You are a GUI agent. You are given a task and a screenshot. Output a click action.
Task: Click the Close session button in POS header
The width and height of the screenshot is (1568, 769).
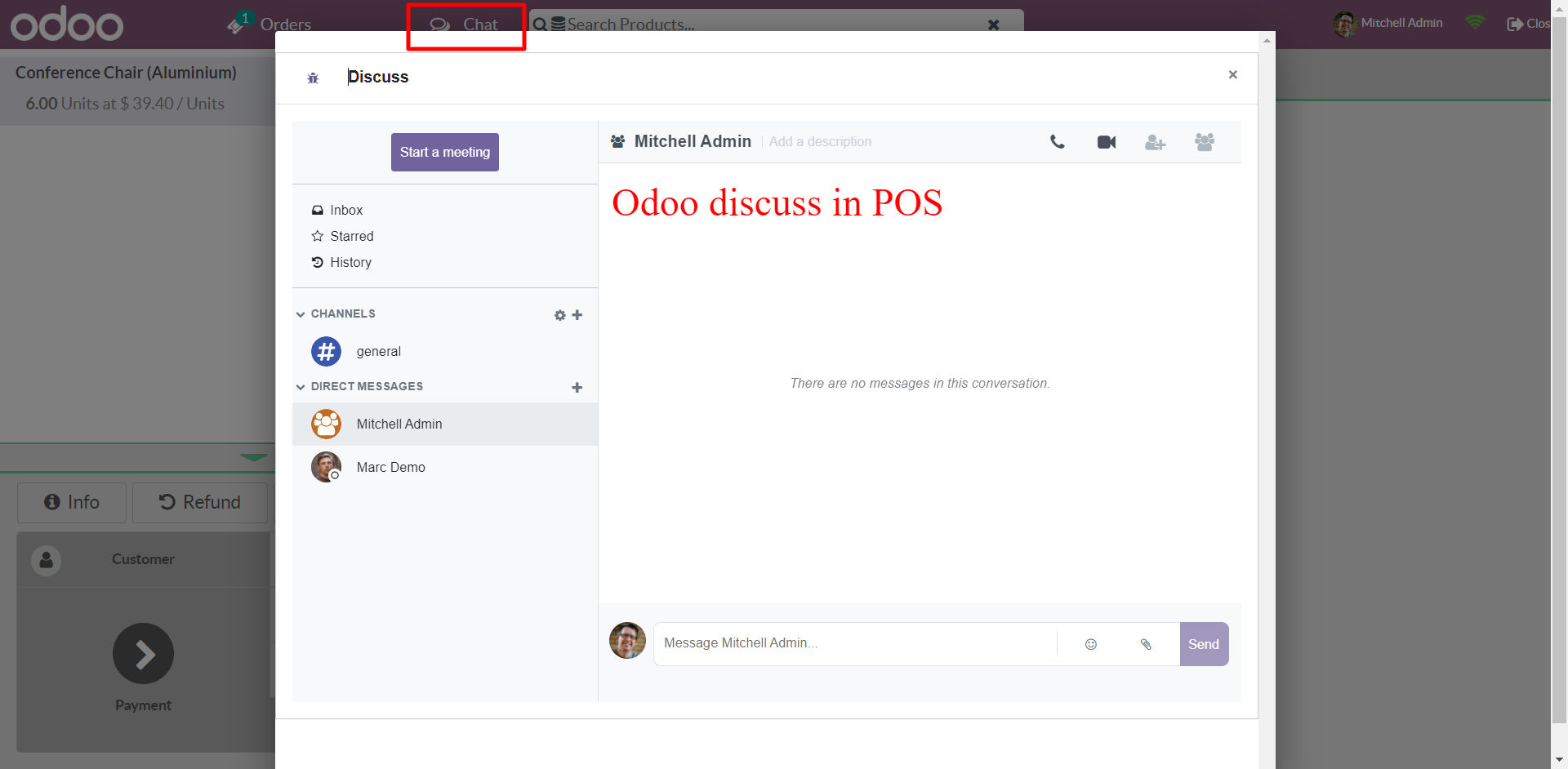pyautogui.click(x=1529, y=24)
